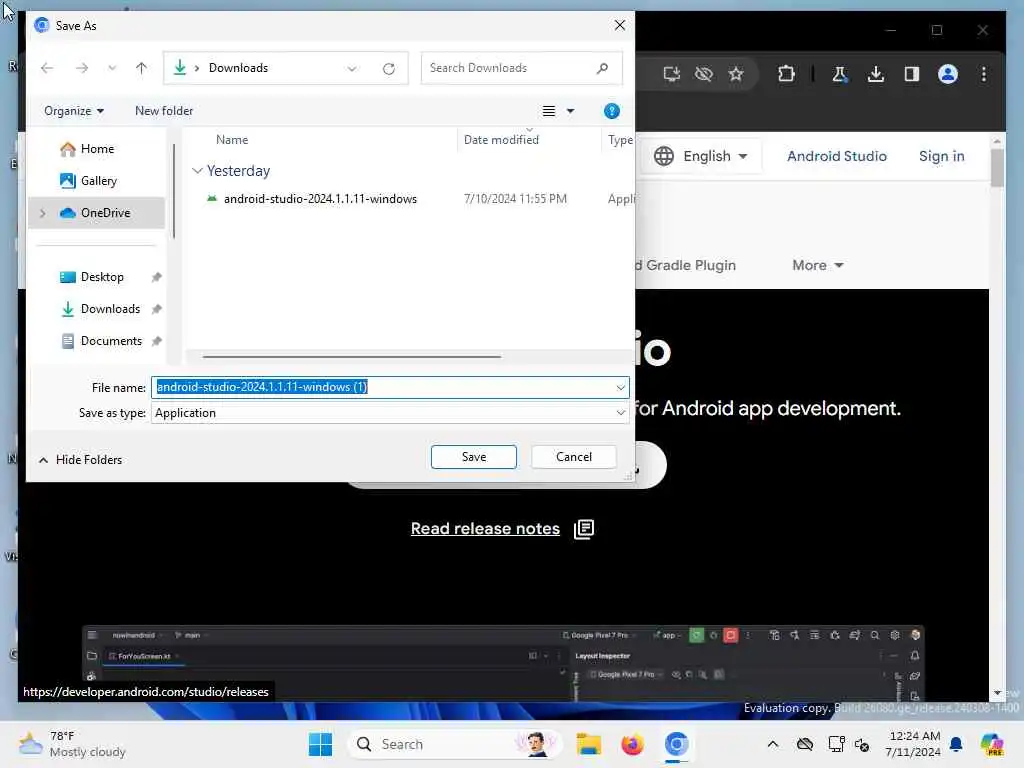
Task: Change view layout icon
Action: [x=549, y=111]
